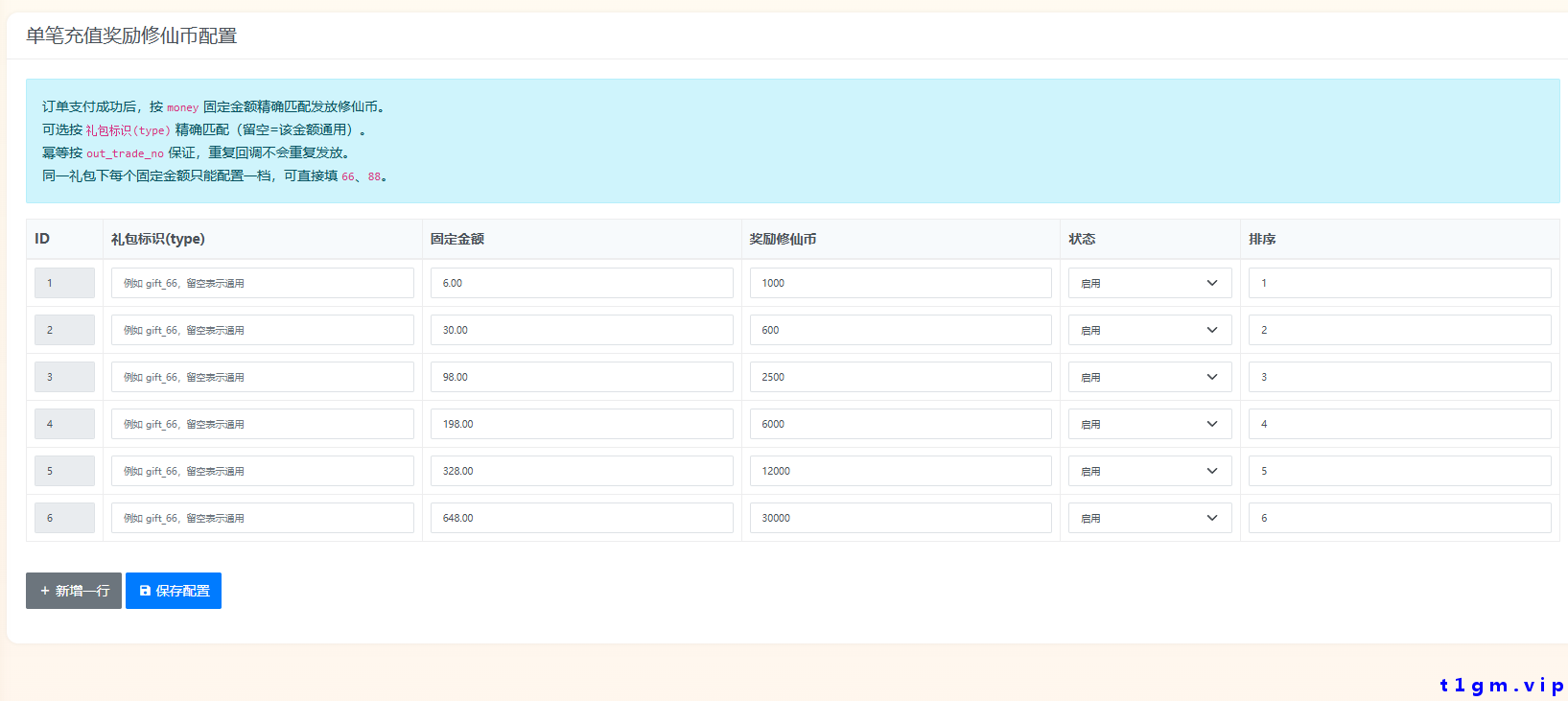Click the out_trade_no code text in notice
The width and height of the screenshot is (1568, 701).
pos(126,153)
